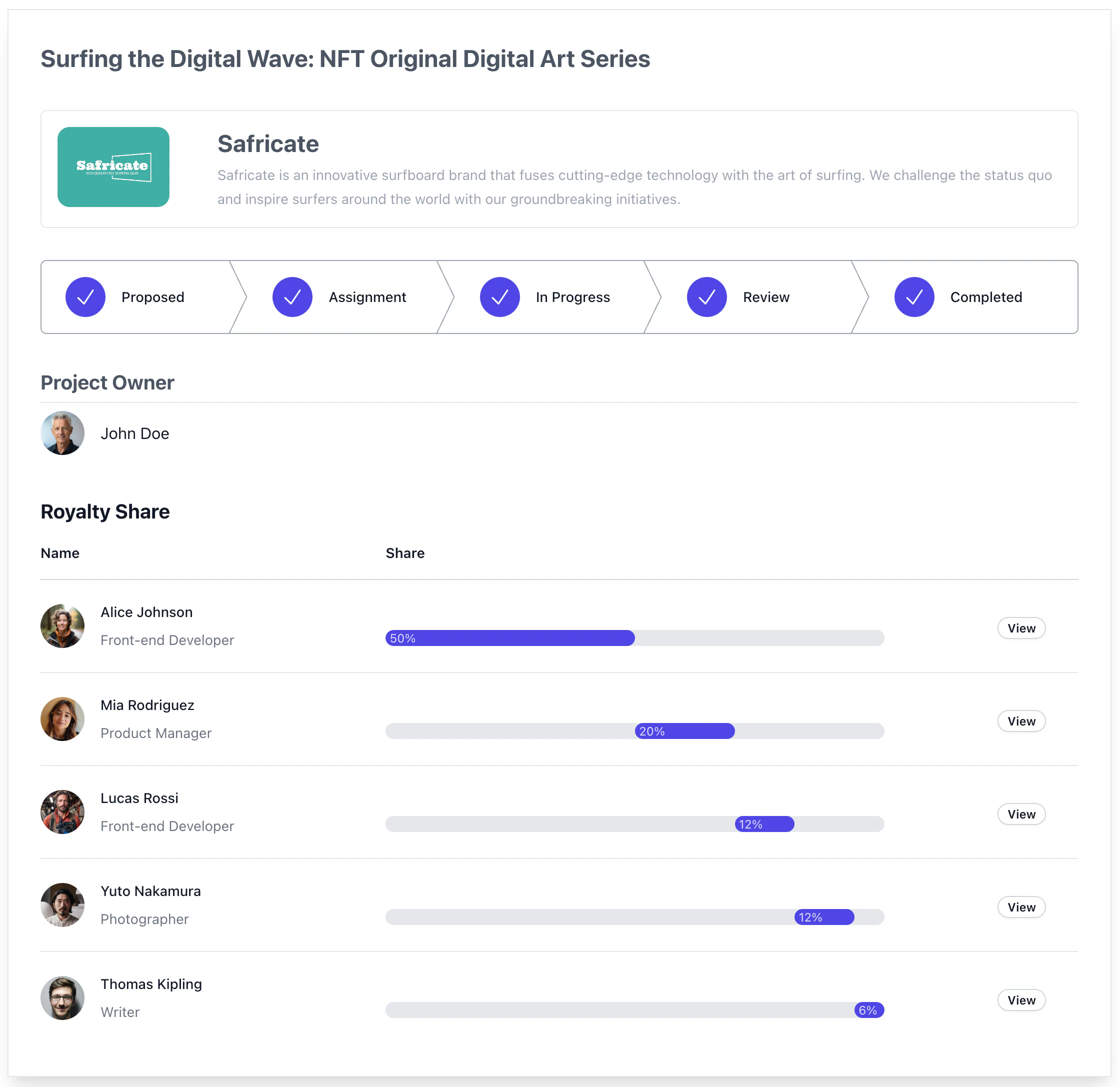Click the In Progress checkmark icon

coord(499,297)
